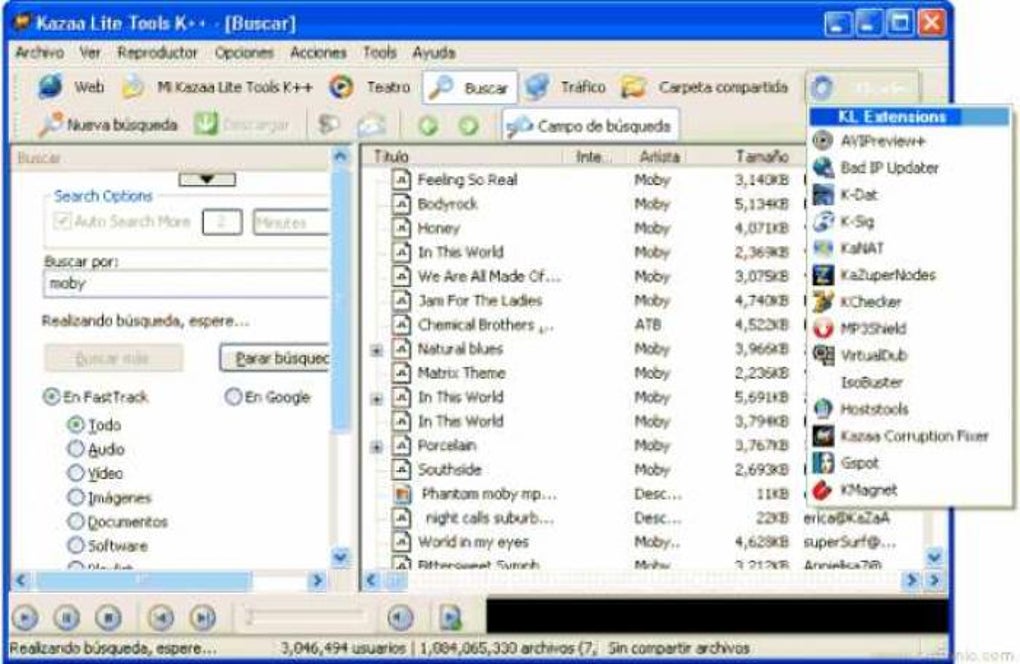Open the Ver menu
This screenshot has height=664, width=1020.
pos(90,53)
